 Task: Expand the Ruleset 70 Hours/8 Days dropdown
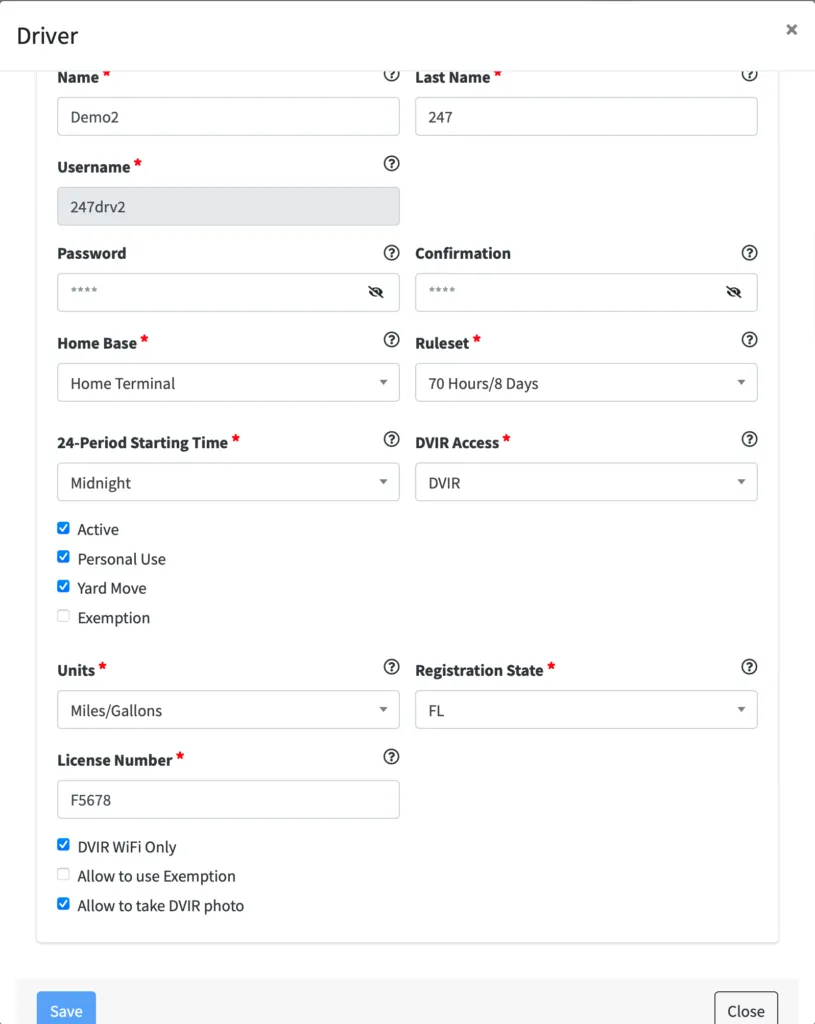coord(586,382)
